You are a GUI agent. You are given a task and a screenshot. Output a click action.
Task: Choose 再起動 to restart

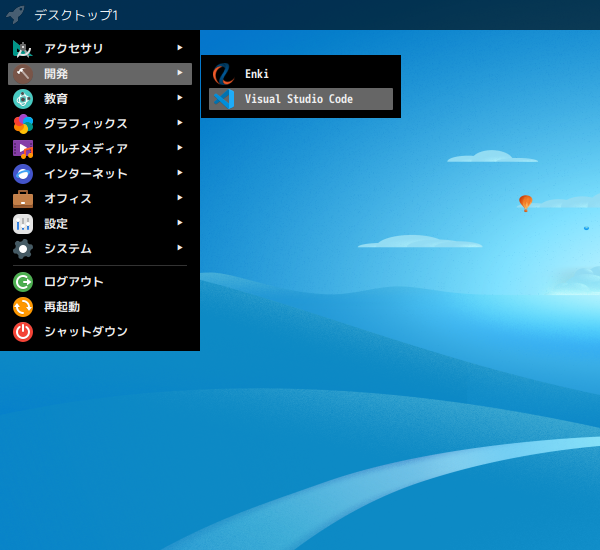(100, 307)
